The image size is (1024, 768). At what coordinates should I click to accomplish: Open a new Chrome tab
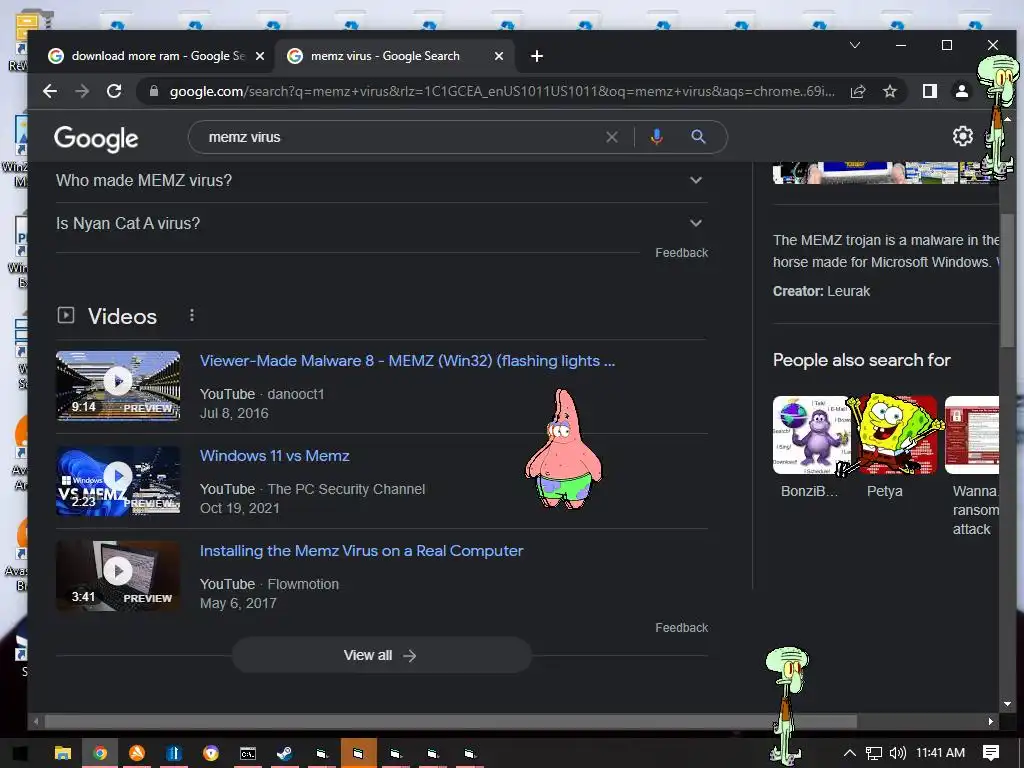[x=537, y=56]
